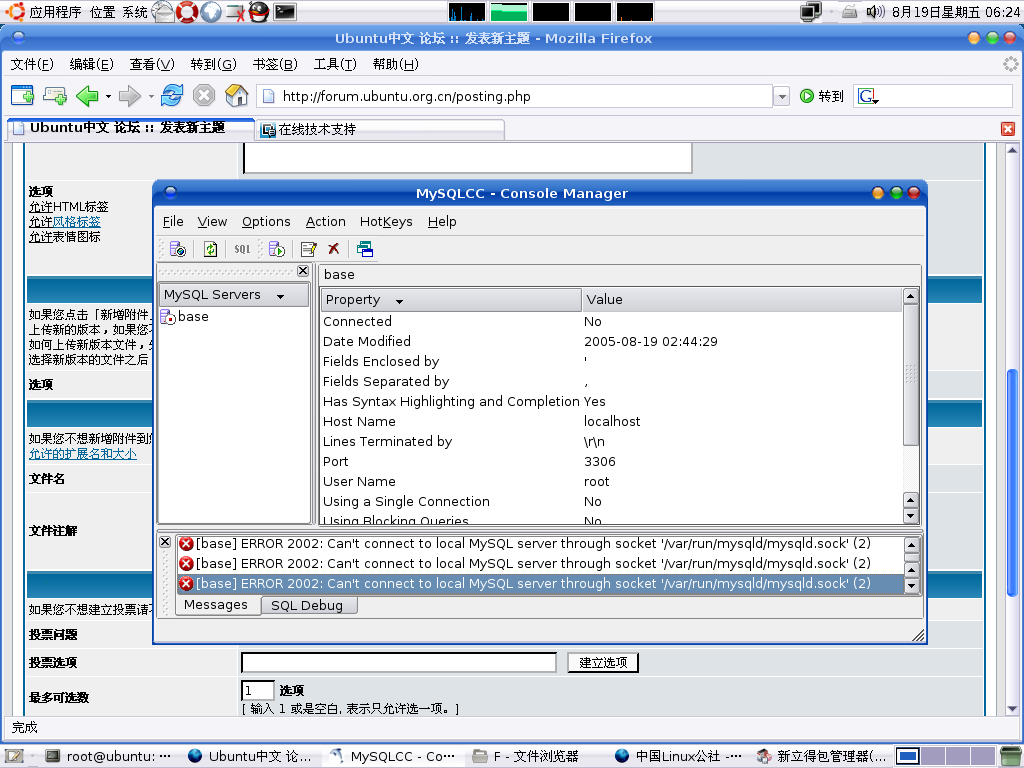Click the connect-to-server icon in MySQLCC toolbar
Viewport: 1024px width, 768px height.
pyautogui.click(x=177, y=249)
